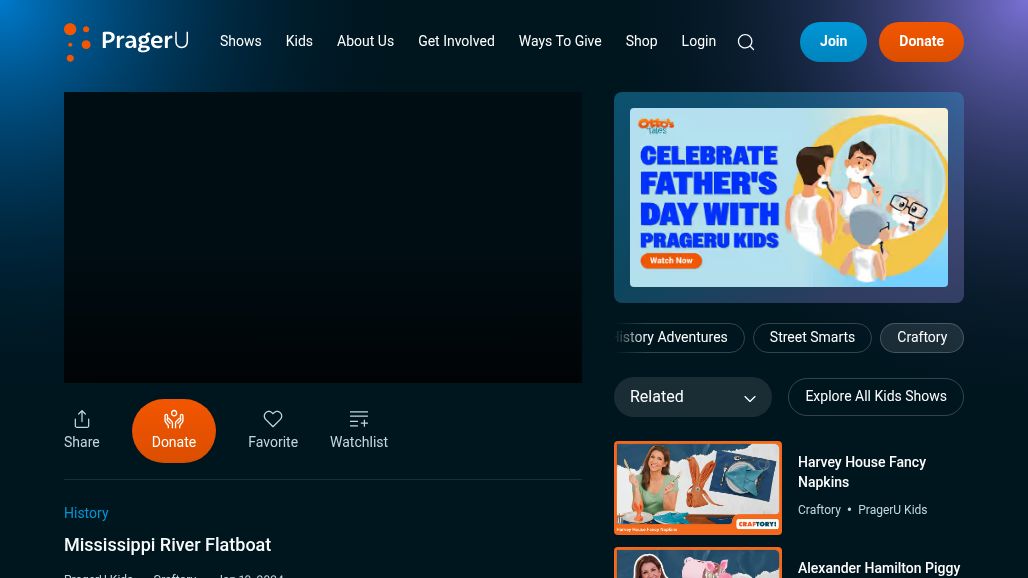Click the orange Donate button under video
This screenshot has height=578, width=1028.
point(174,431)
